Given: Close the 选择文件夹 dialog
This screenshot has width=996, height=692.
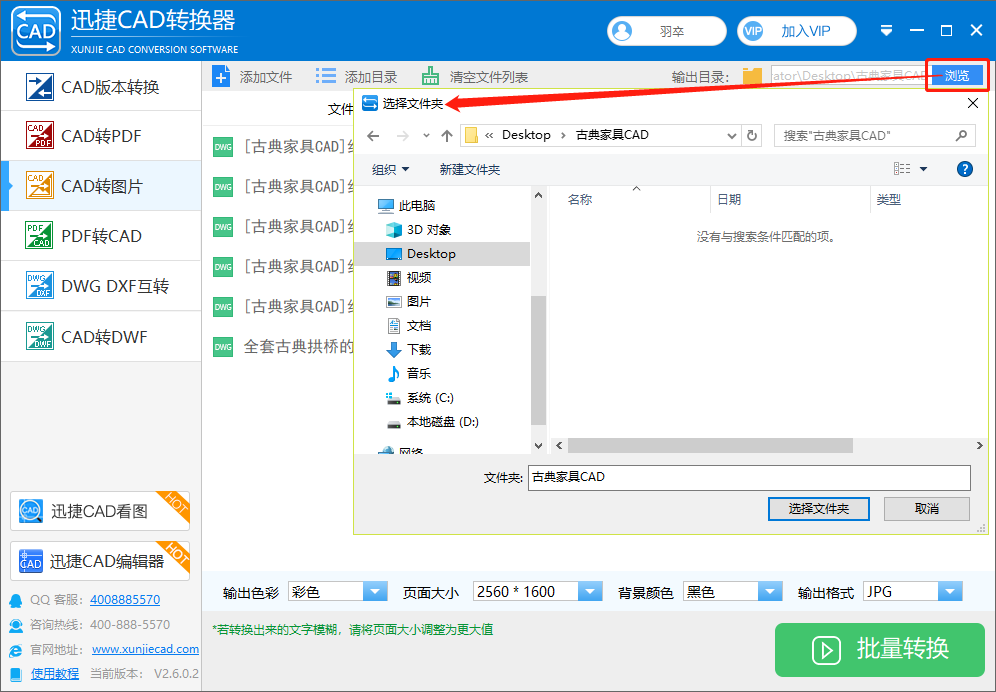Looking at the screenshot, I should (x=972, y=103).
